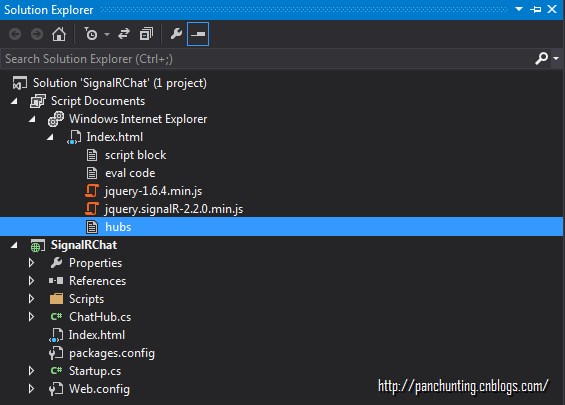The height and width of the screenshot is (405, 565).
Task: Click the eval code document icon
Action: coord(92,173)
